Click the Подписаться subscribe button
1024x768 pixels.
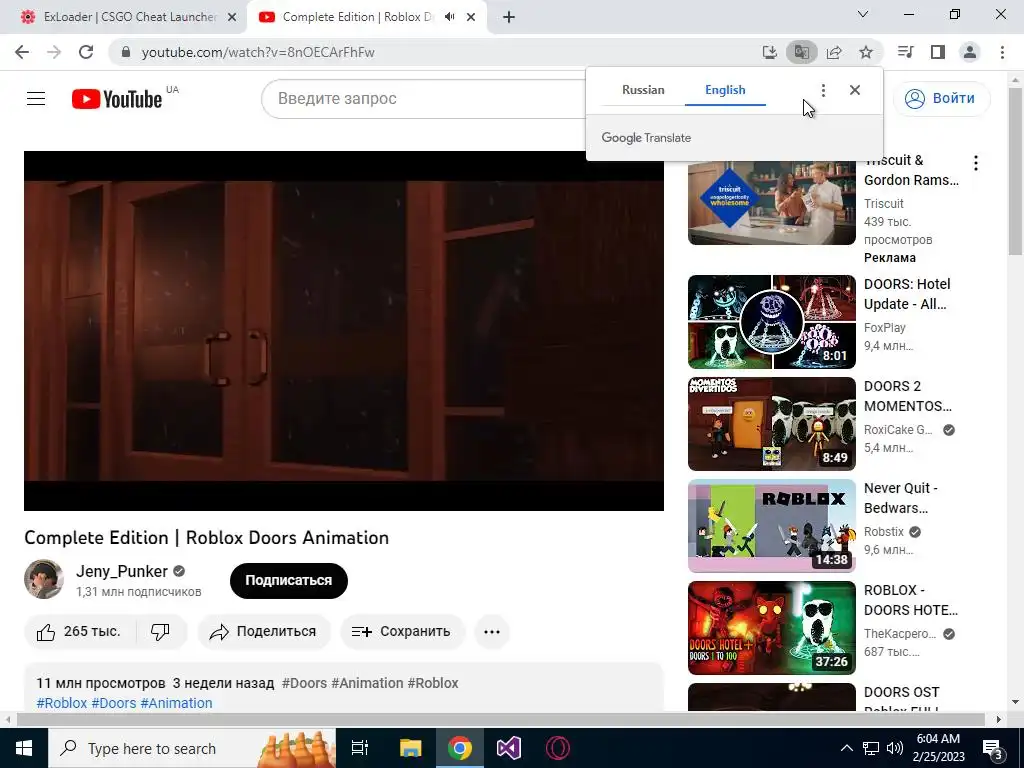(289, 581)
